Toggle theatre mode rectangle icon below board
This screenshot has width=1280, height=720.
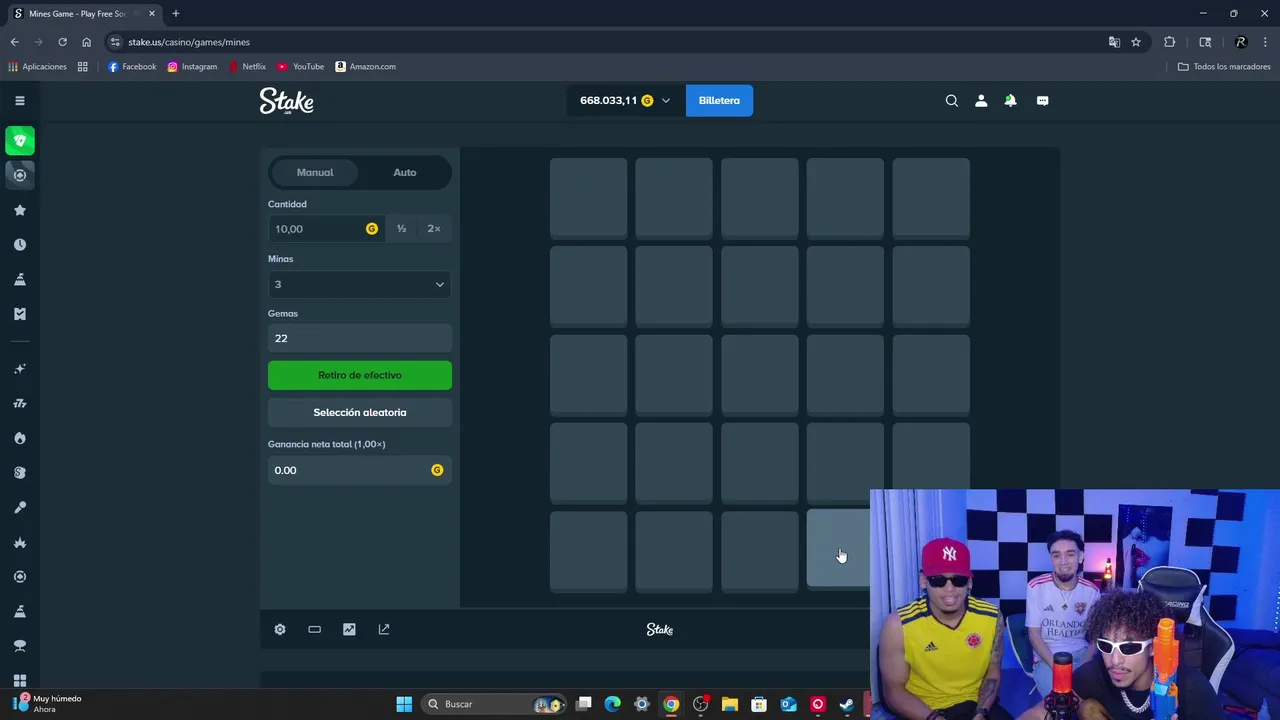pyautogui.click(x=314, y=629)
